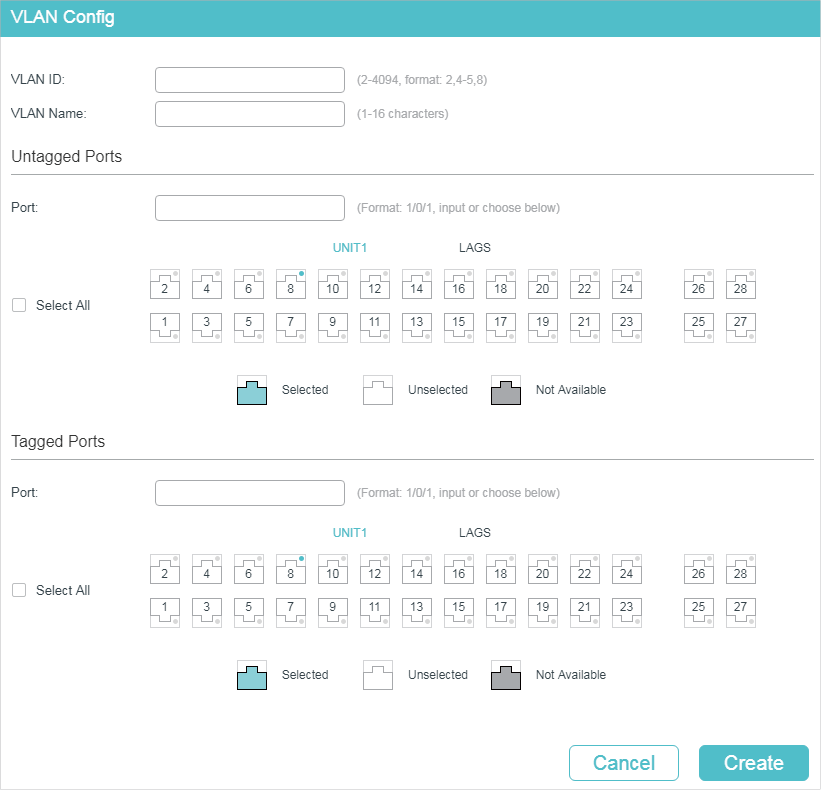
Task: Check Select All for Tagged Ports
Action: [19, 590]
